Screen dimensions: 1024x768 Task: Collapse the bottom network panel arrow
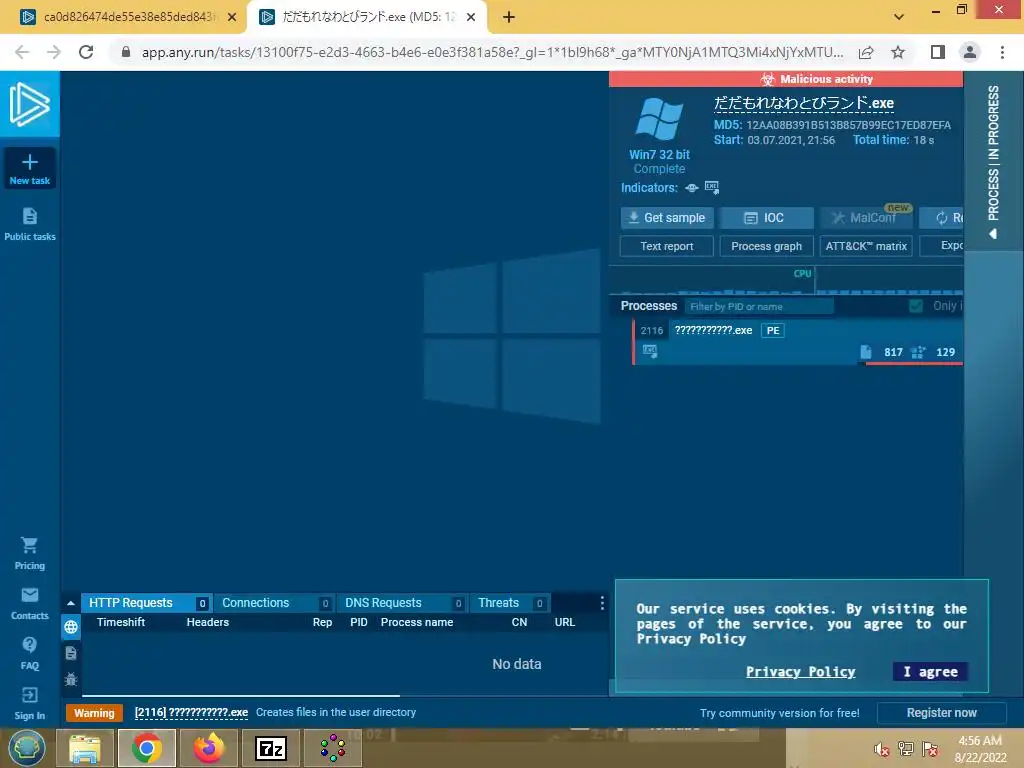click(x=71, y=603)
